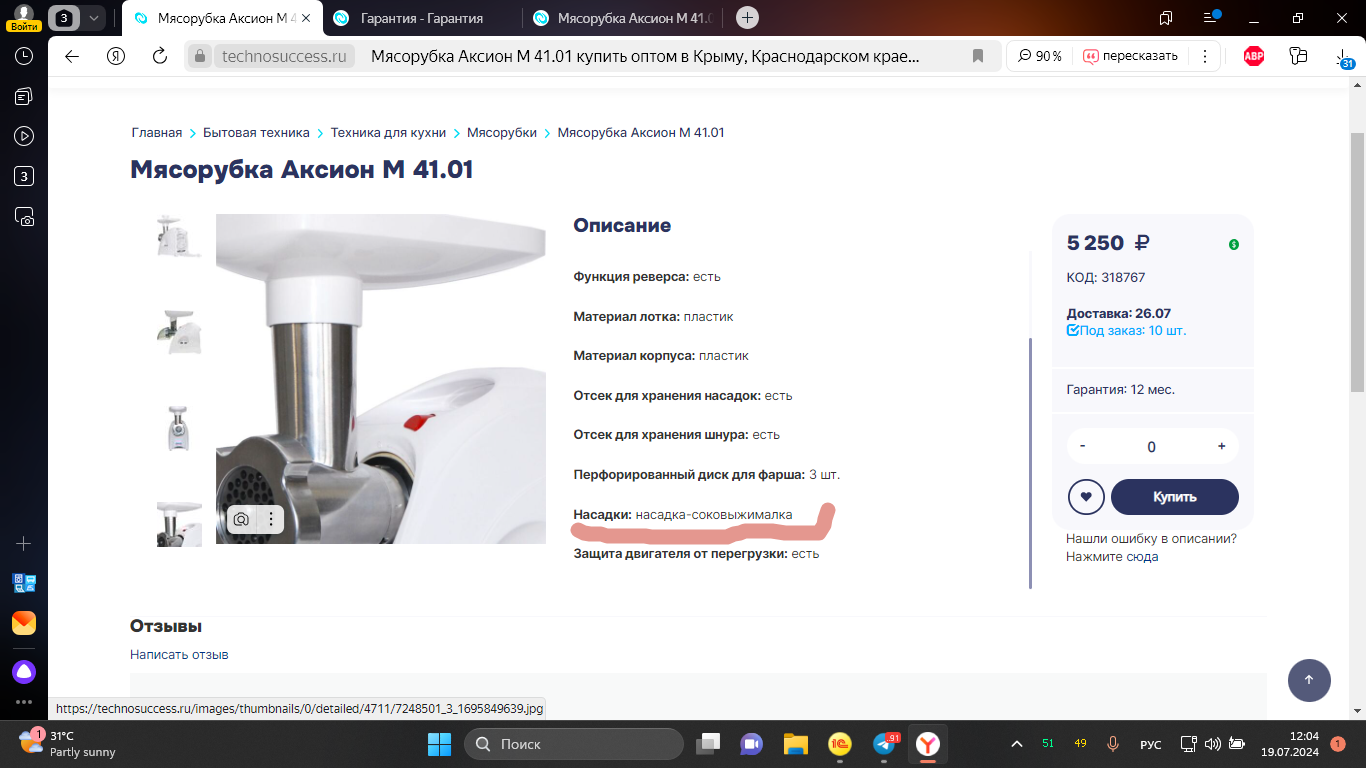The image size is (1366, 768).
Task: Open Мясорубки breadcrumb
Action: (502, 132)
